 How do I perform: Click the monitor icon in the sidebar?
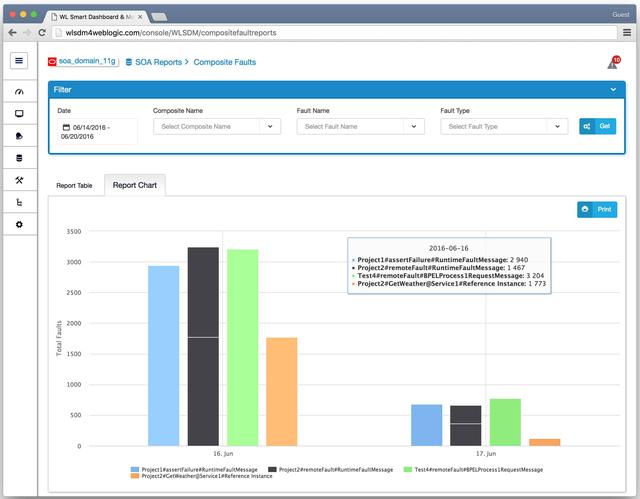19,114
